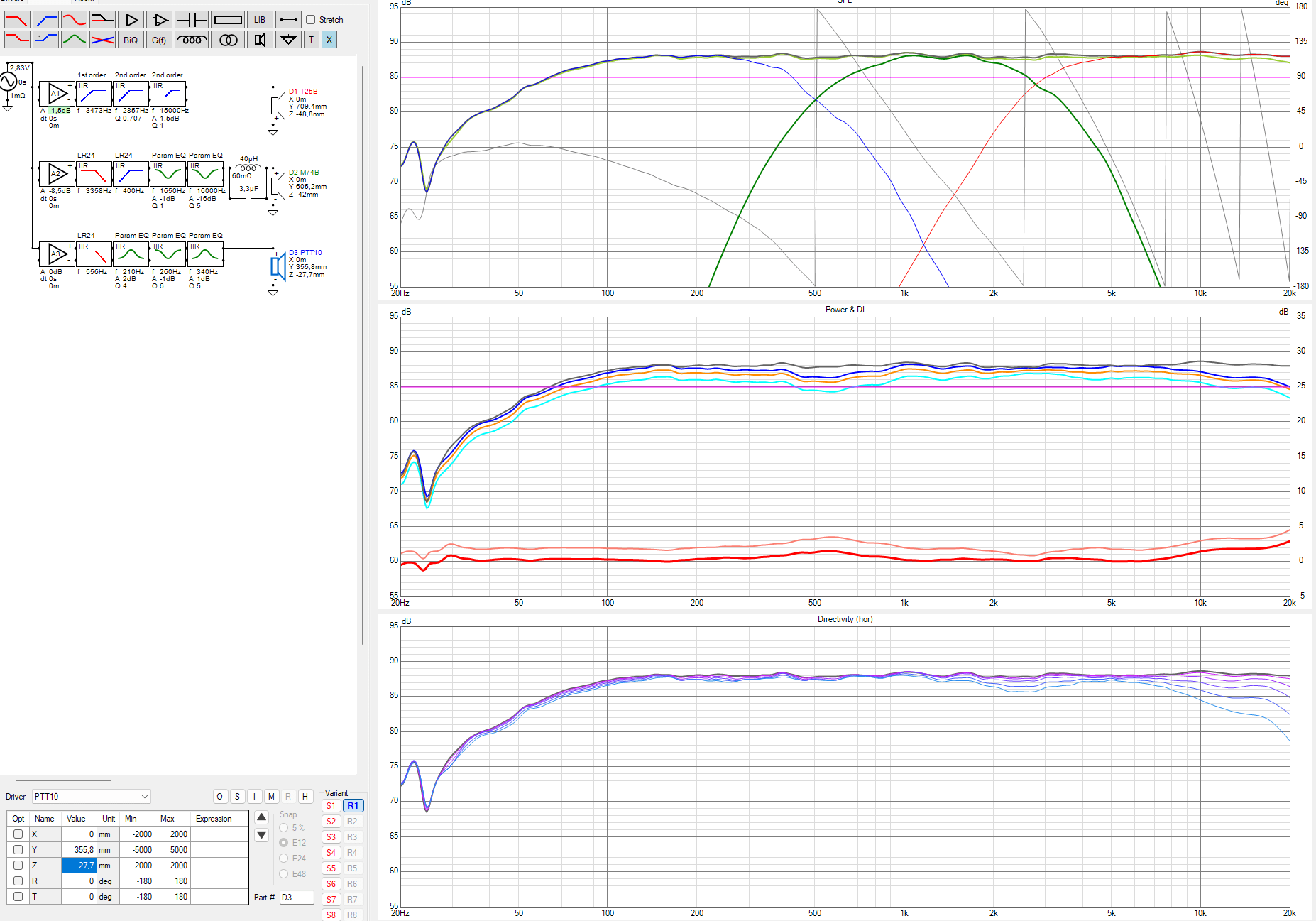Check the Opt box for Z row
This screenshot has height=921, width=1316.
pyautogui.click(x=18, y=866)
